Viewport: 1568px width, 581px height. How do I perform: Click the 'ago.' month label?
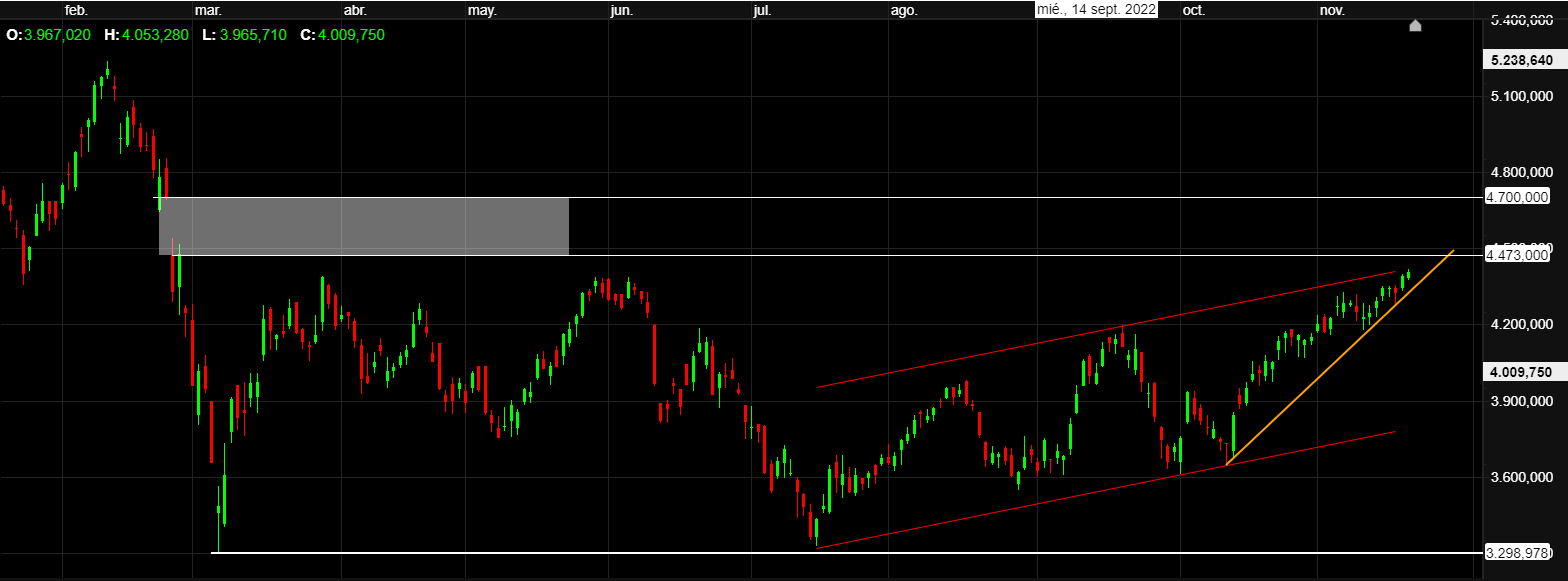[903, 10]
